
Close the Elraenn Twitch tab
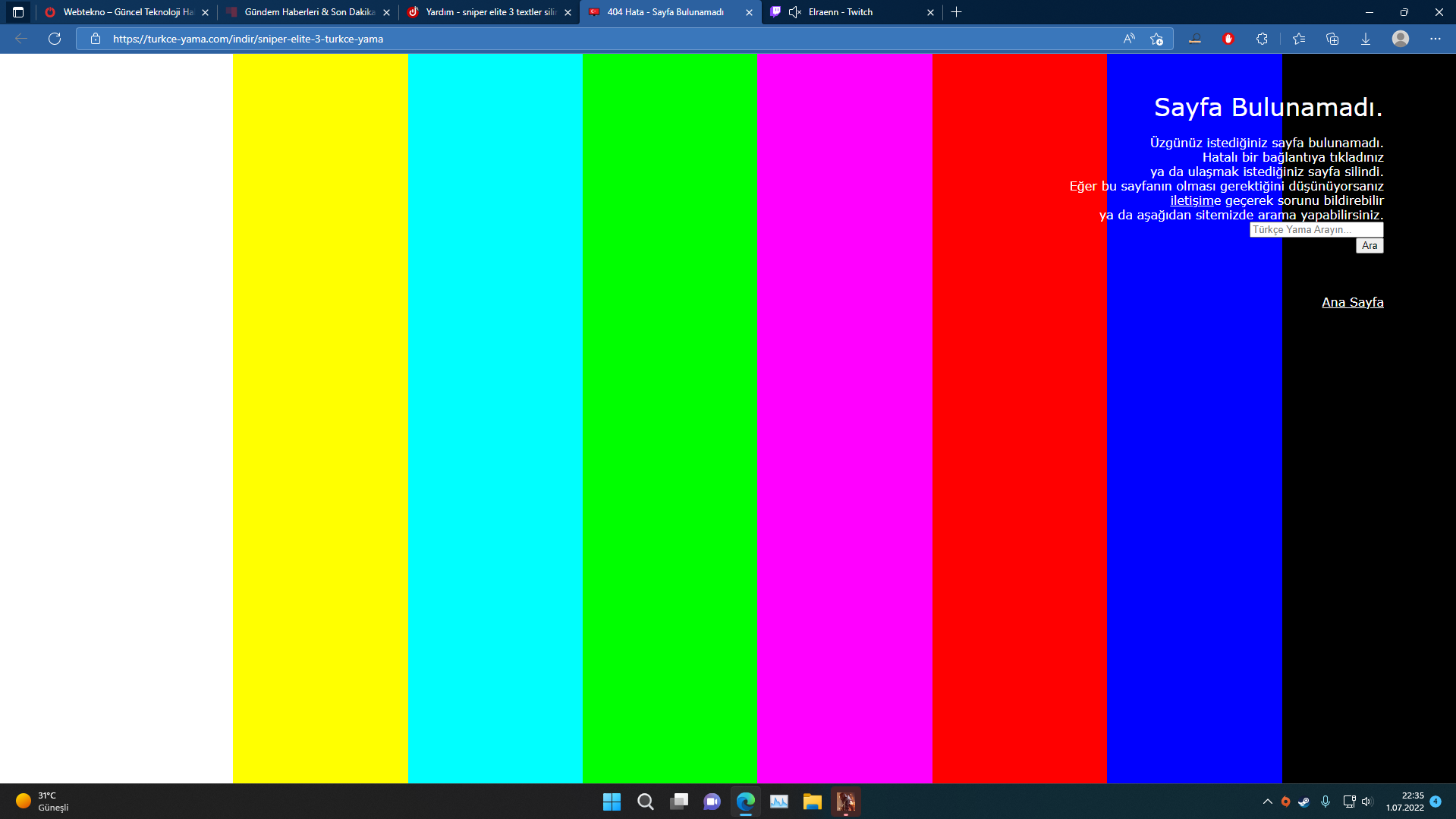[x=930, y=12]
